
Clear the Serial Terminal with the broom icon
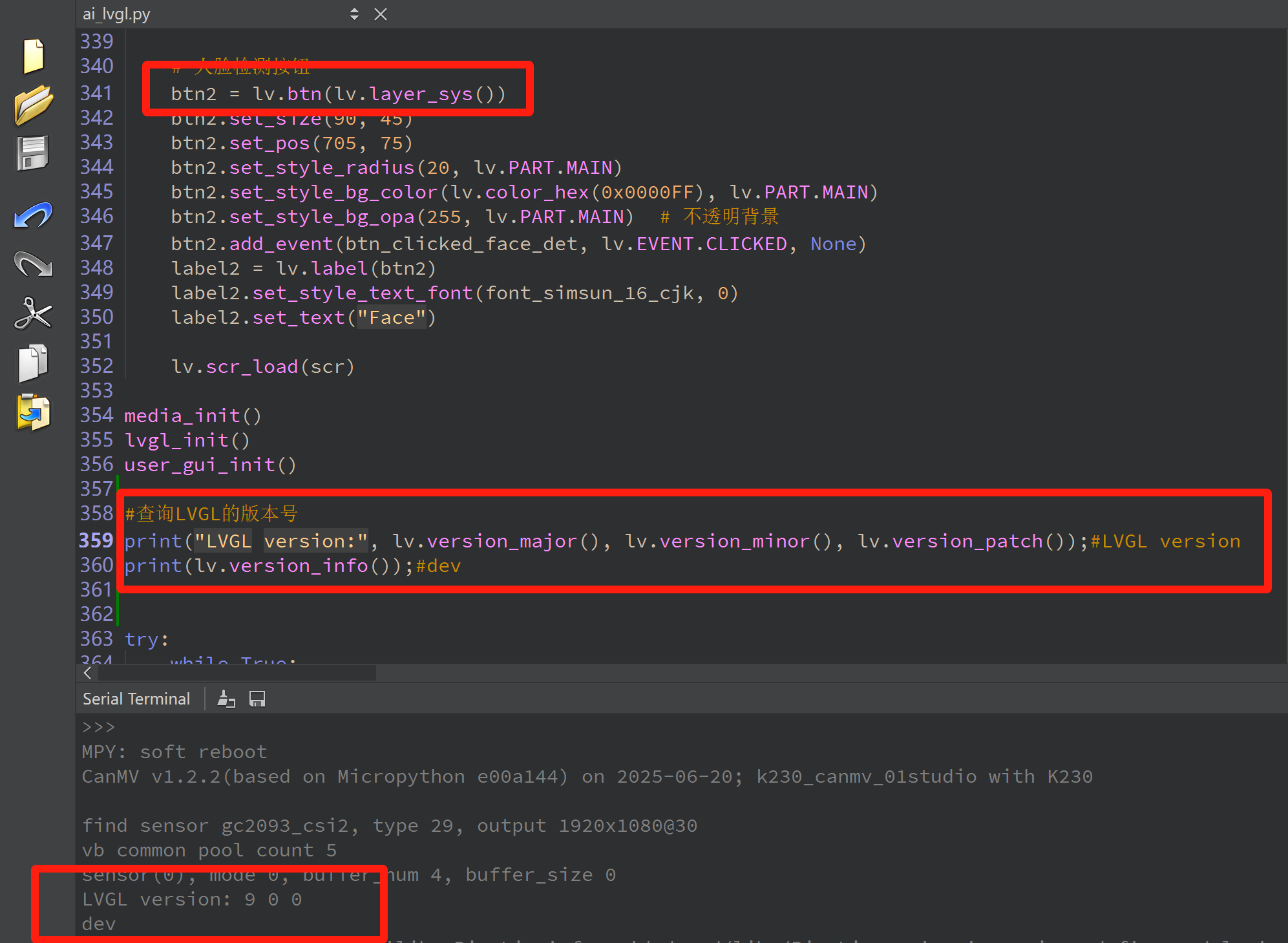226,699
